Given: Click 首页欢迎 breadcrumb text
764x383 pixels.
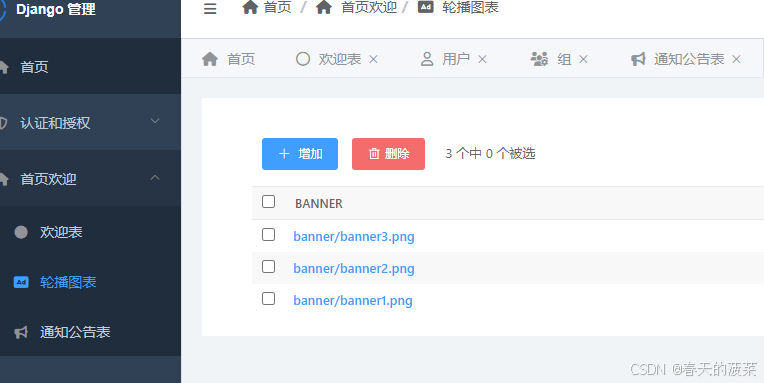Looking at the screenshot, I should [369, 7].
